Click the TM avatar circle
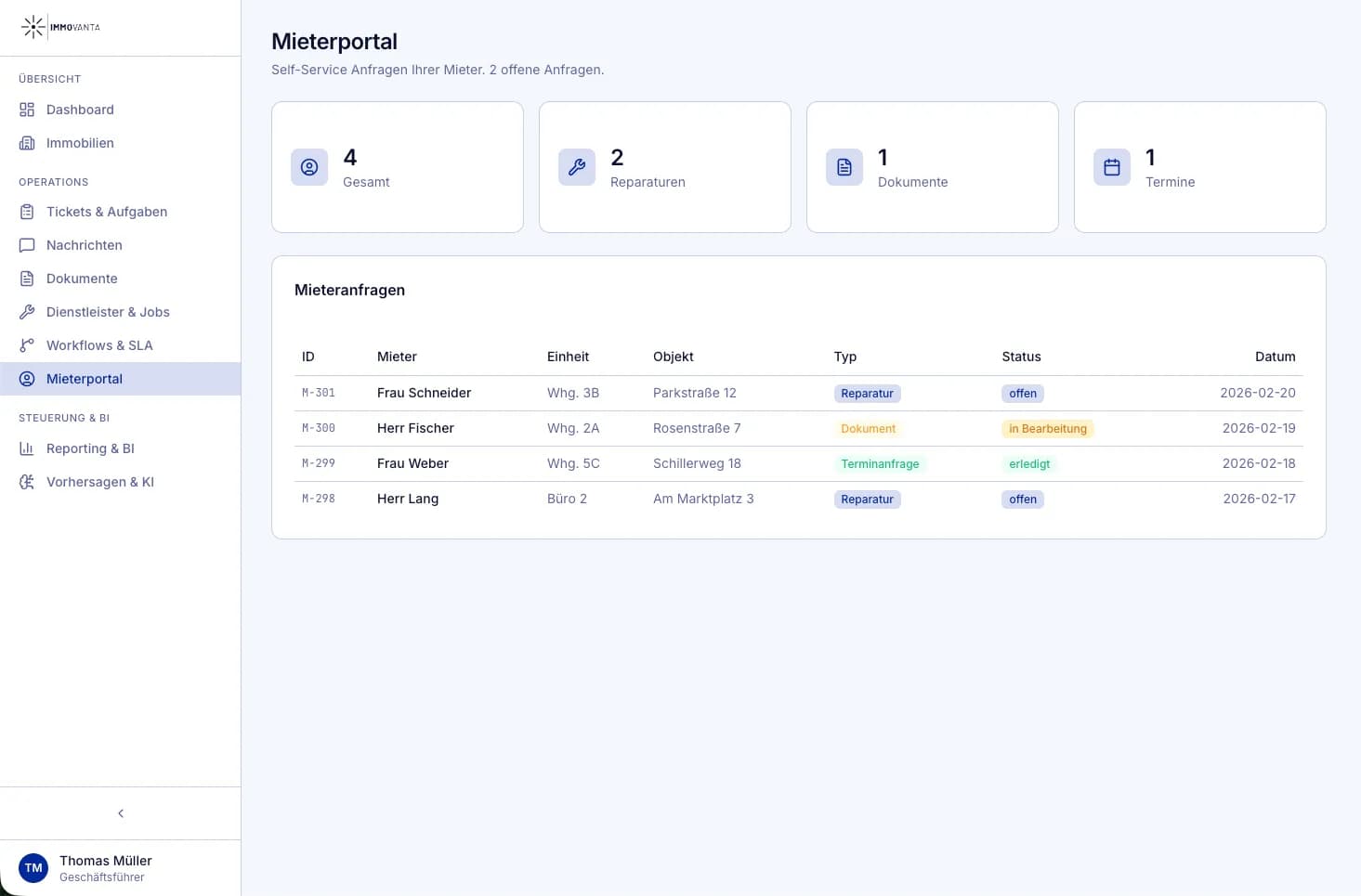1361x896 pixels. pos(33,867)
